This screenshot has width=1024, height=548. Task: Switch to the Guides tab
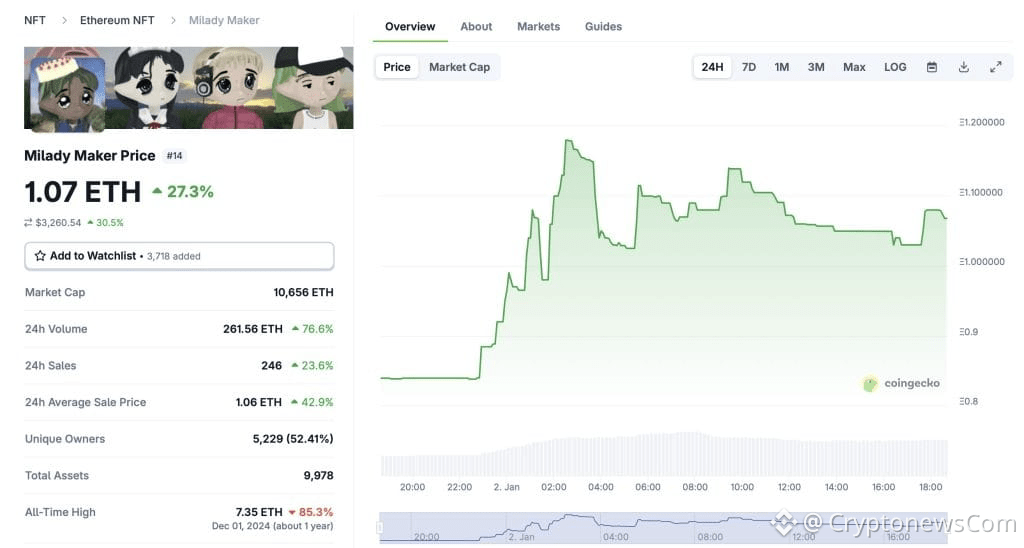[x=603, y=26]
